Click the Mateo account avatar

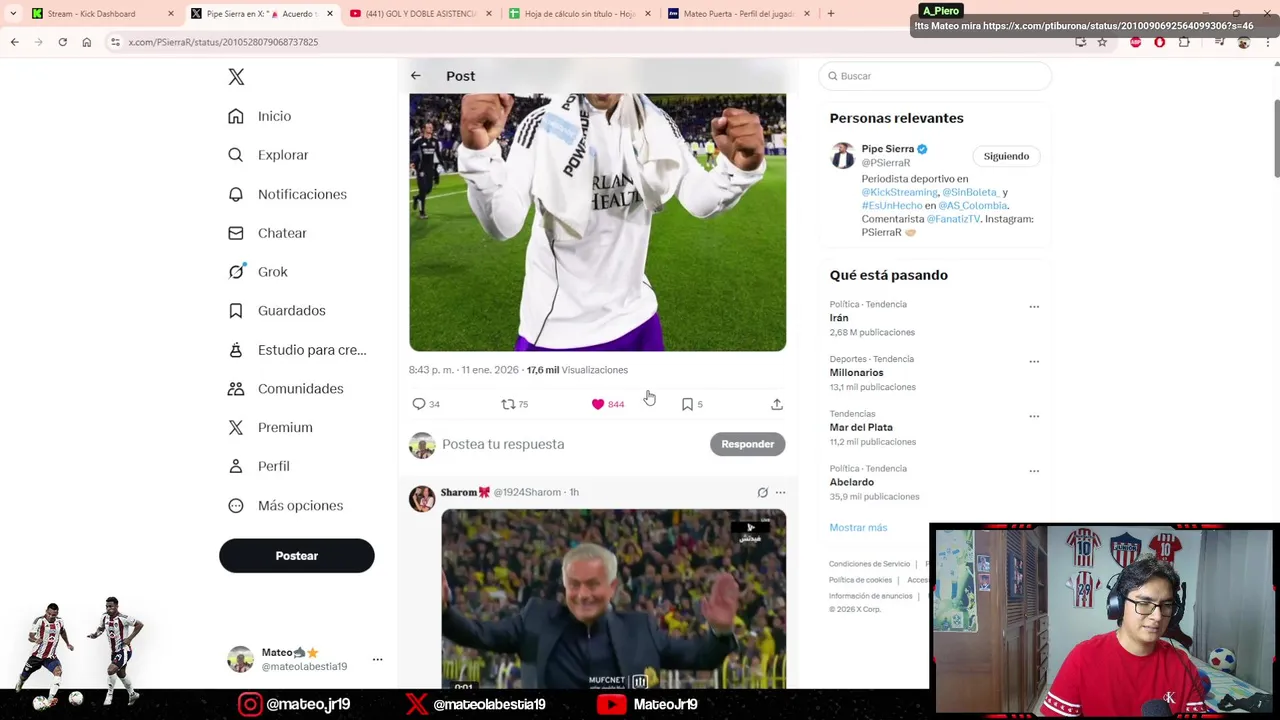tap(241, 659)
